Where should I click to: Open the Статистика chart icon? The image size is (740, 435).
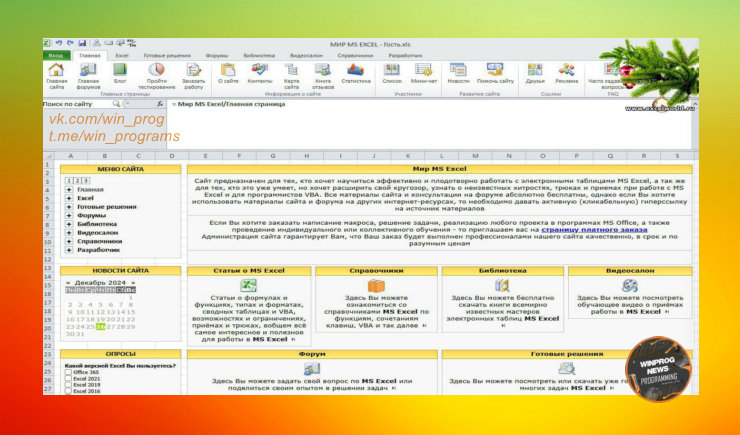355,70
